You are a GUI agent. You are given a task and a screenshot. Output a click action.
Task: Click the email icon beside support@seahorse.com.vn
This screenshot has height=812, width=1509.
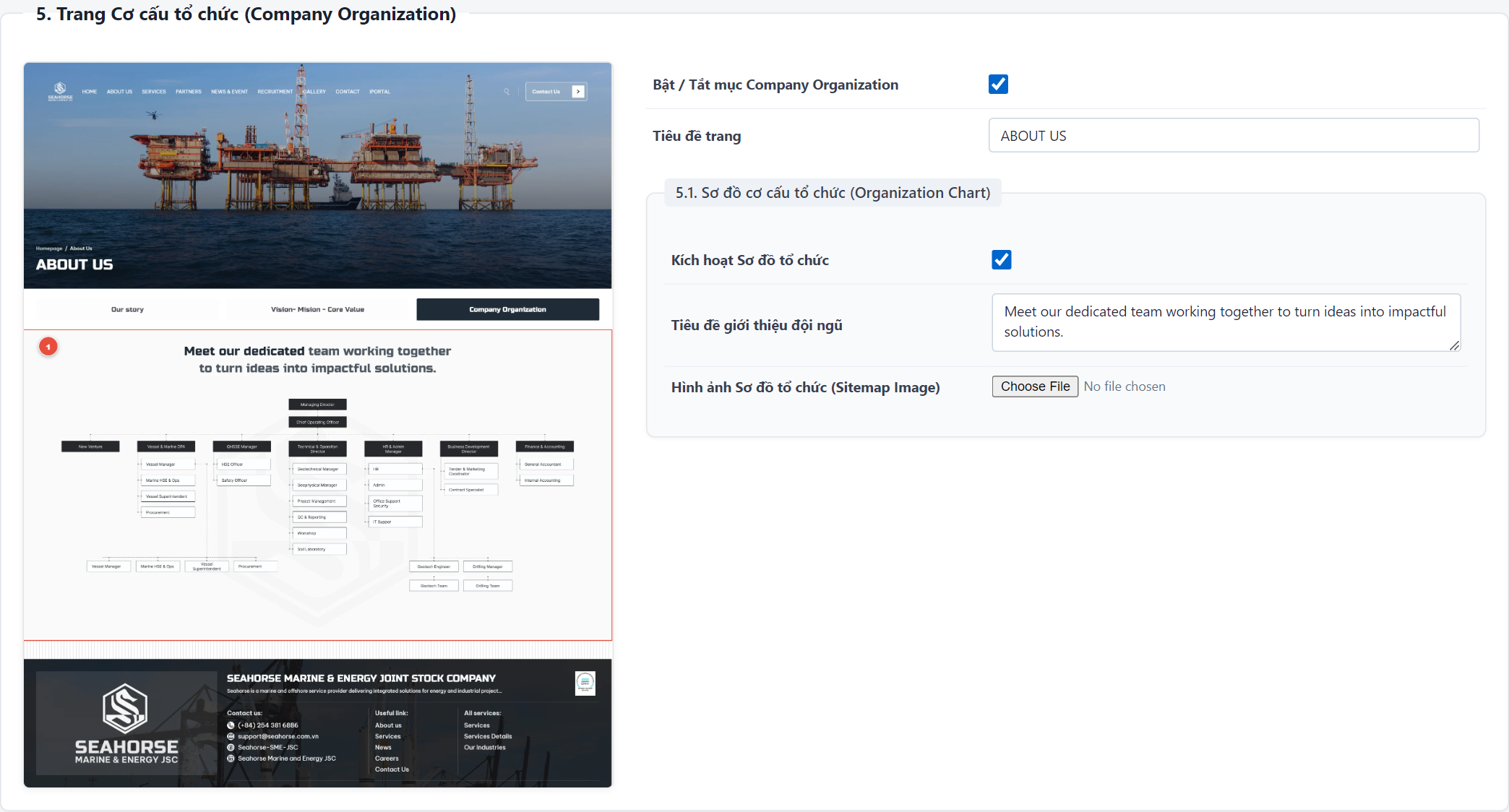click(231, 736)
